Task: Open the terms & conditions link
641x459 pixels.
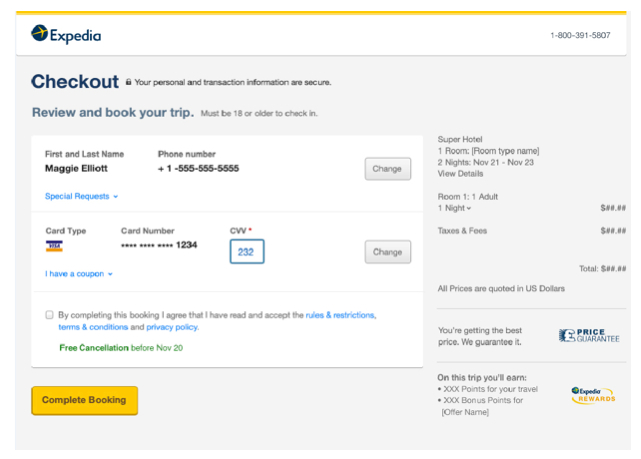Action: pos(93,327)
